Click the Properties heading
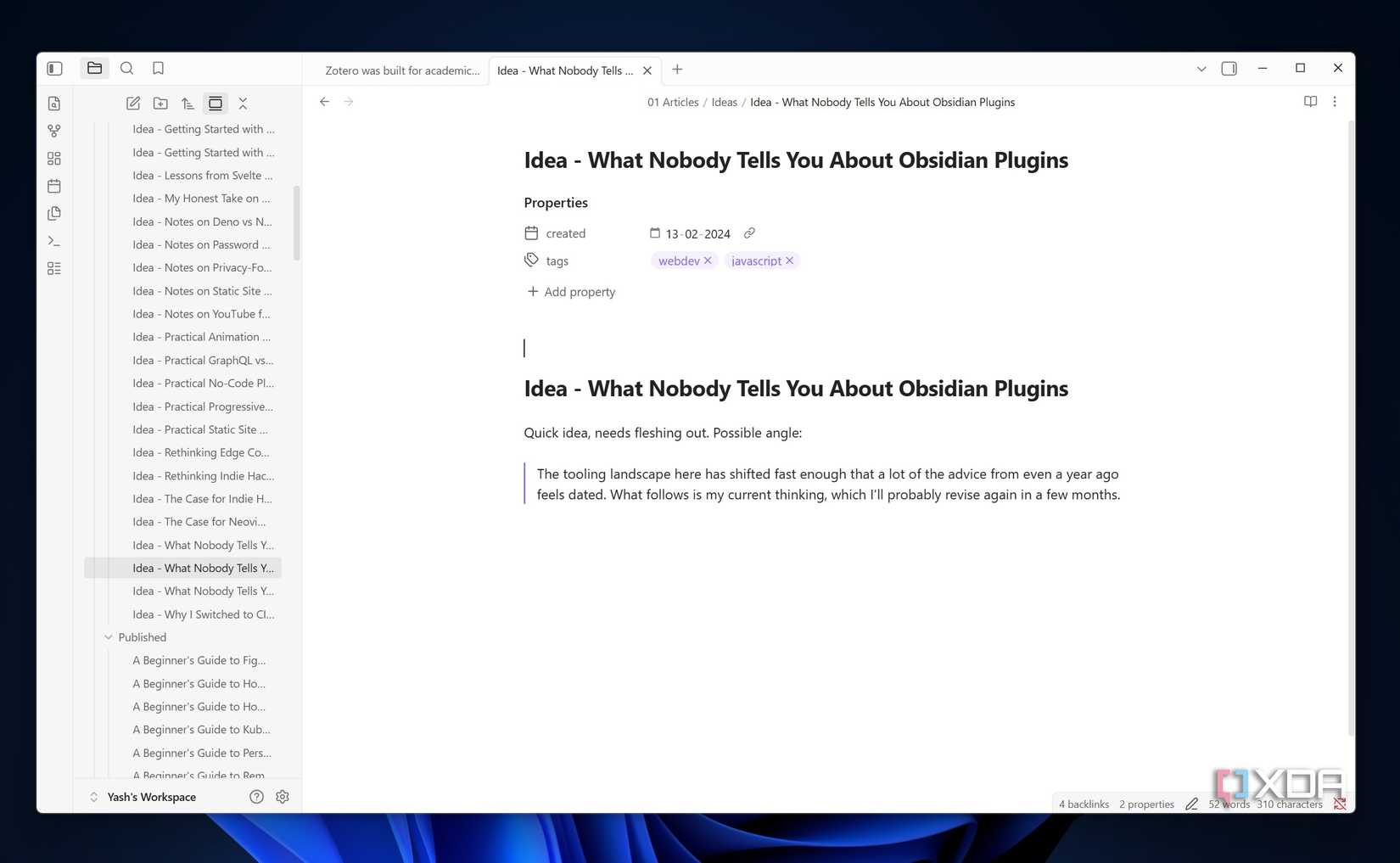The image size is (1400, 863). coord(556,203)
